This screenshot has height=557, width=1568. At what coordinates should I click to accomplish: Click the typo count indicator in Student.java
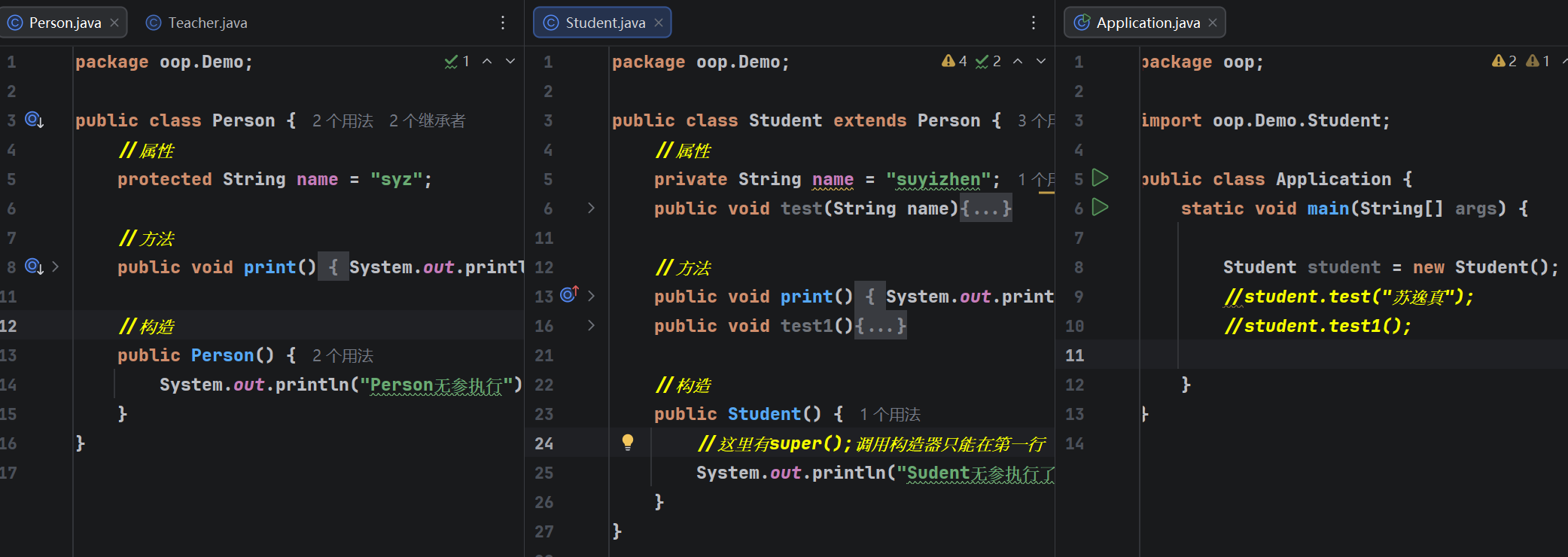tap(988, 61)
